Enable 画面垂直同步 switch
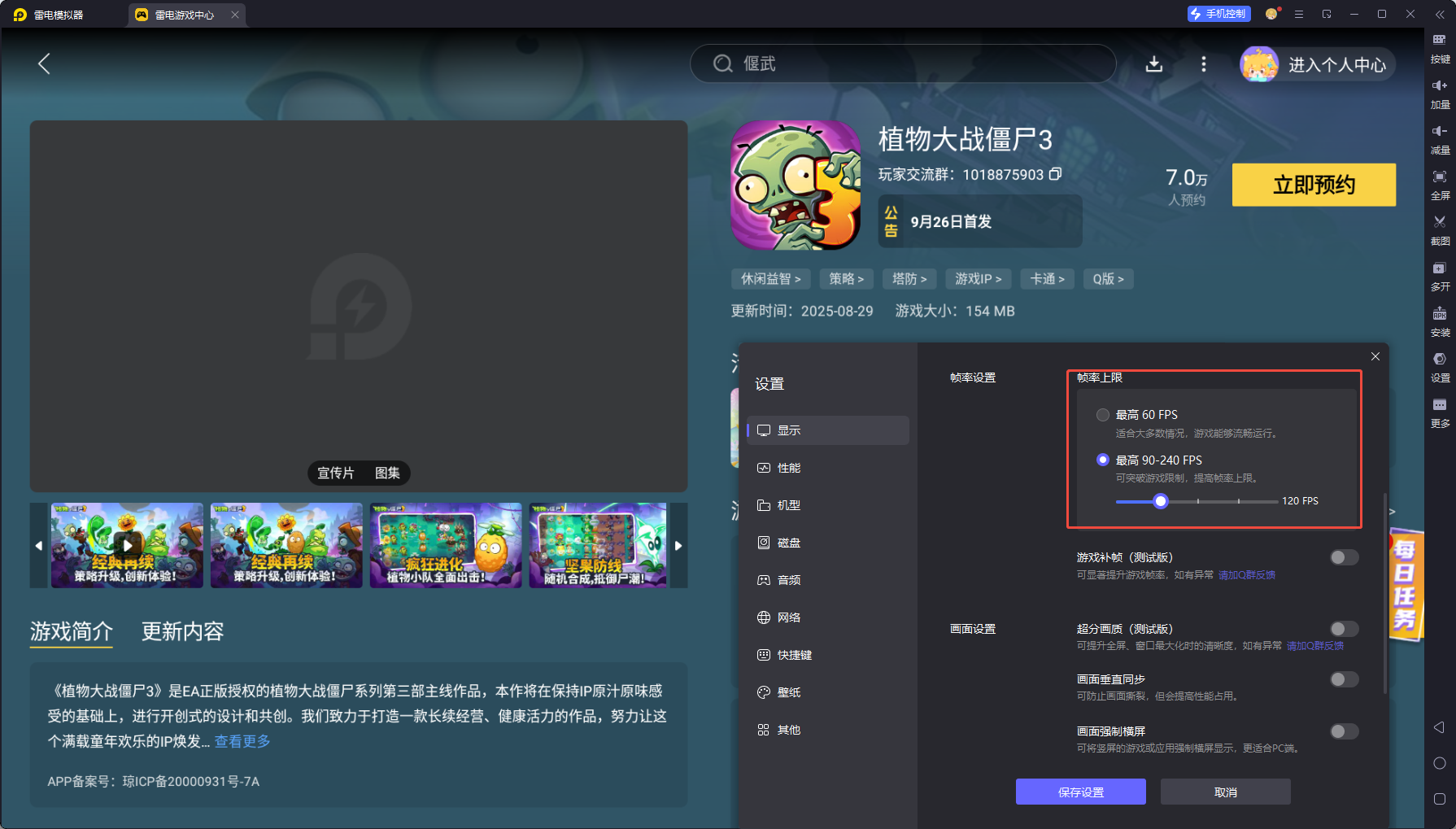 tap(1344, 679)
